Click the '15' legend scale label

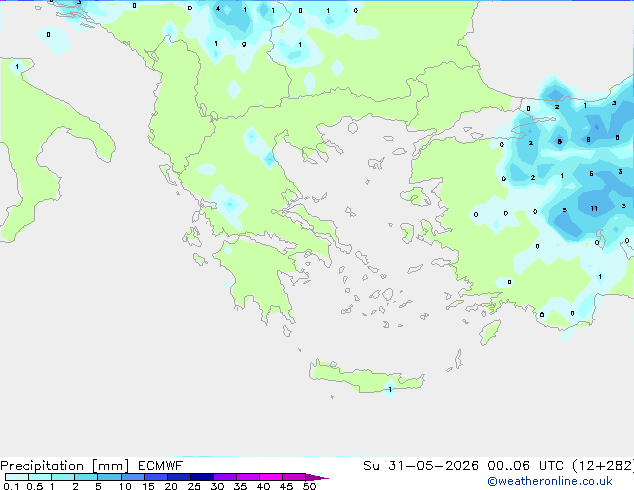(x=148, y=486)
